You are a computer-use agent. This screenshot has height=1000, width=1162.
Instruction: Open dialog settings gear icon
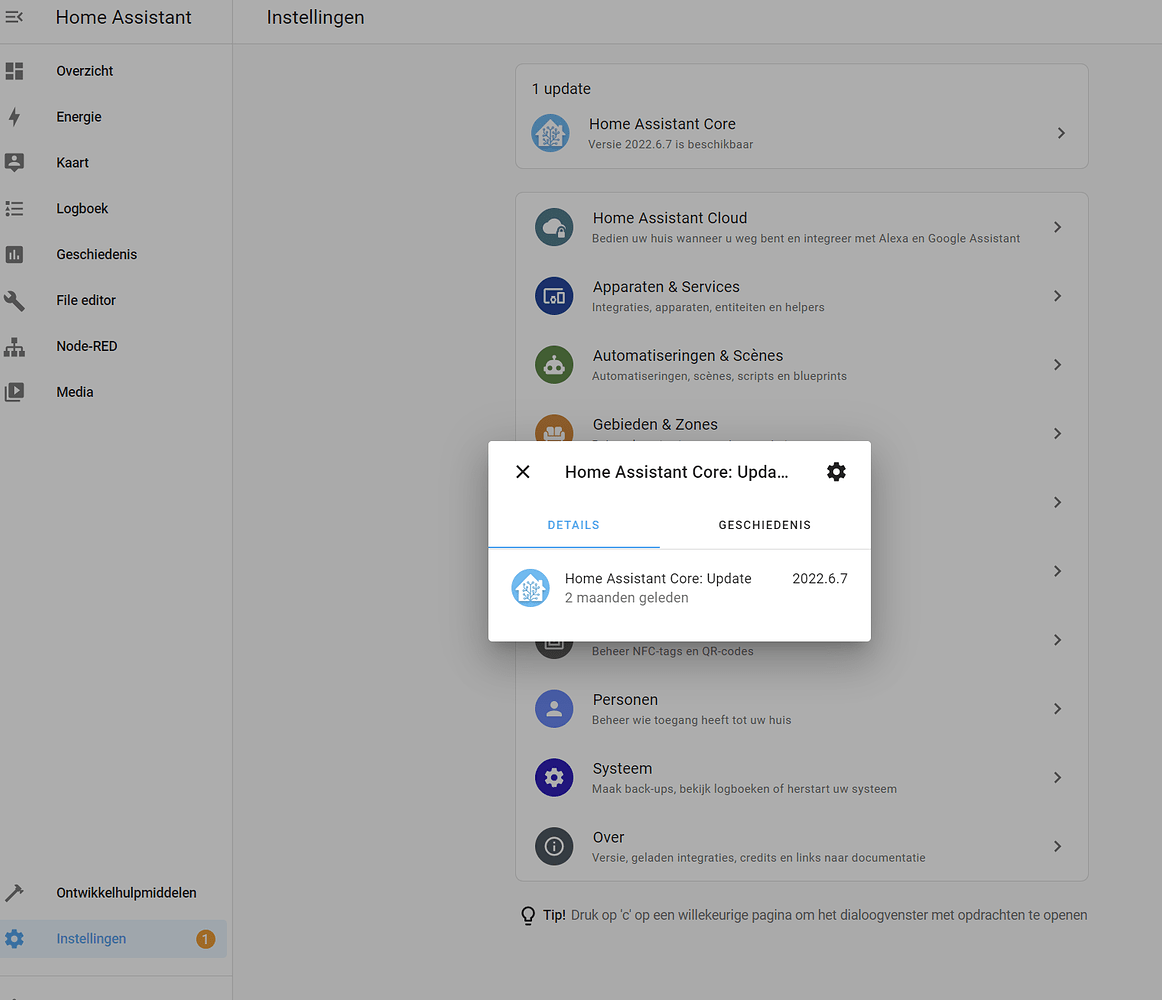point(836,472)
